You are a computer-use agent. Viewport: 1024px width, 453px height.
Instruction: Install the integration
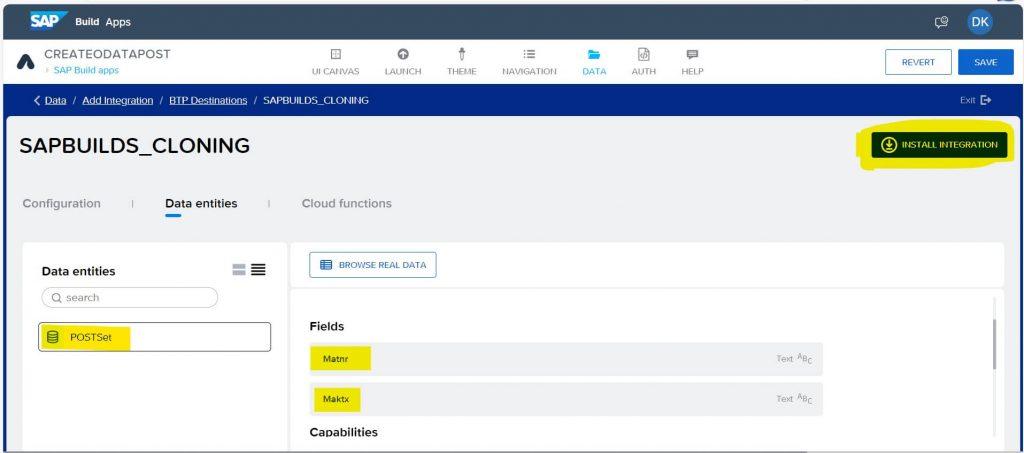coord(939,144)
